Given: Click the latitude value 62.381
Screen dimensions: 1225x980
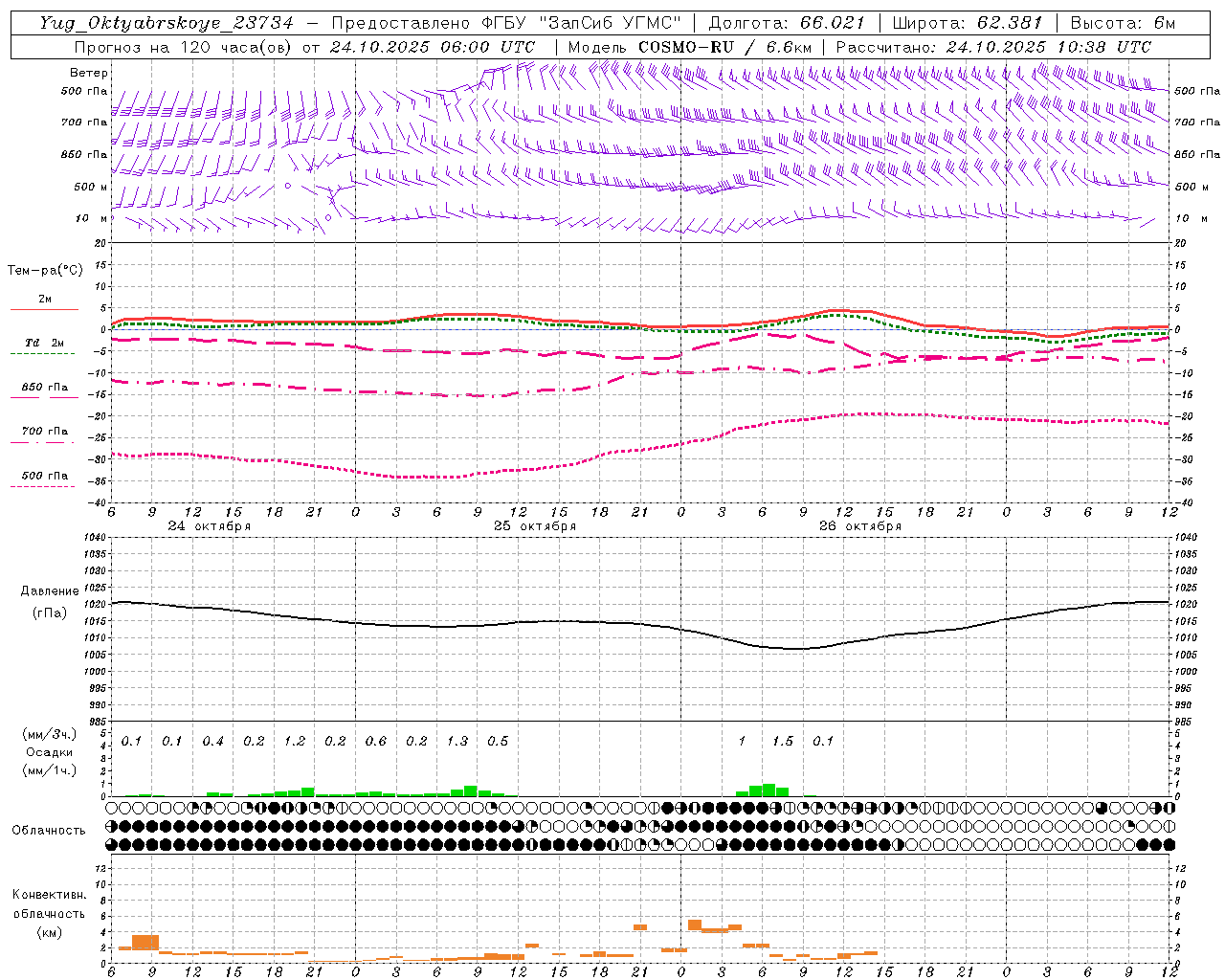Looking at the screenshot, I should [1010, 23].
